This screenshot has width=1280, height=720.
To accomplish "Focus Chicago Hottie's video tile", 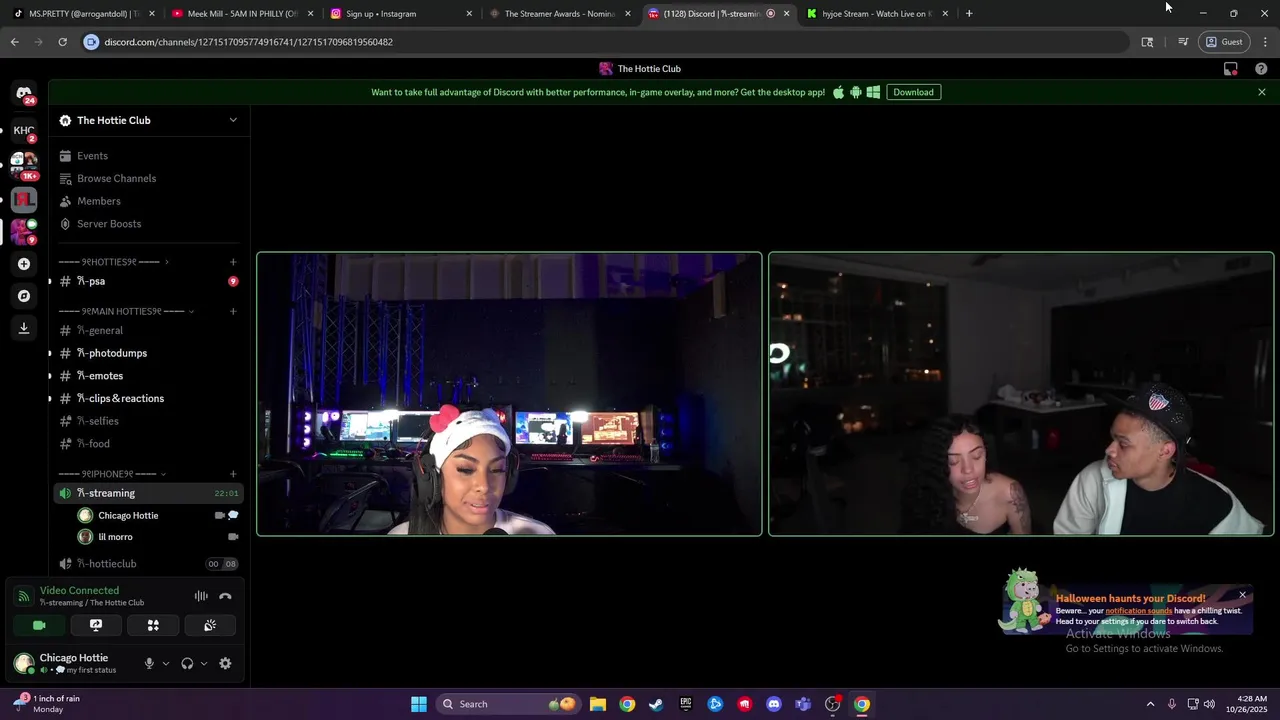I will pos(509,394).
